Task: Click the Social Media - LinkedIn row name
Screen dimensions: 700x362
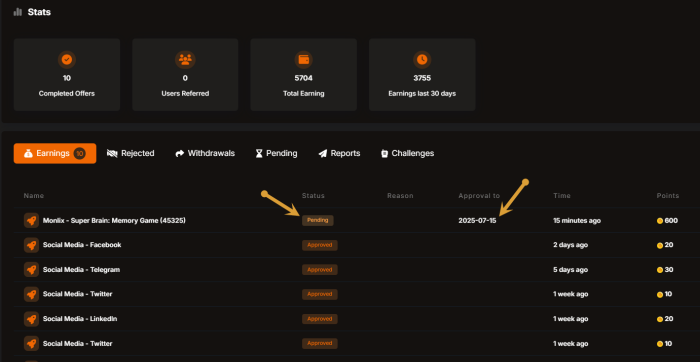Action: 80,319
